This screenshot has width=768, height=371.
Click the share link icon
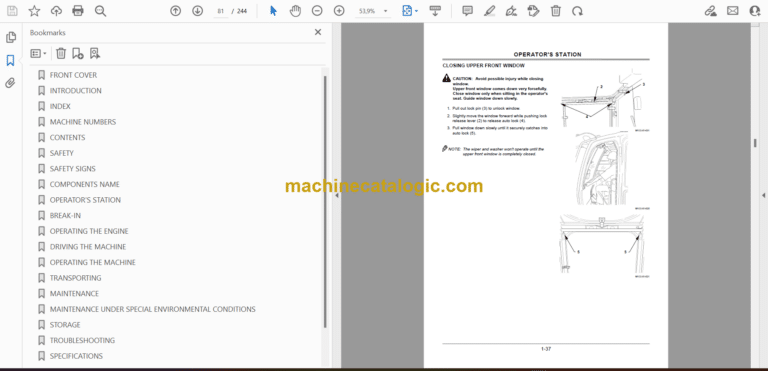(710, 11)
